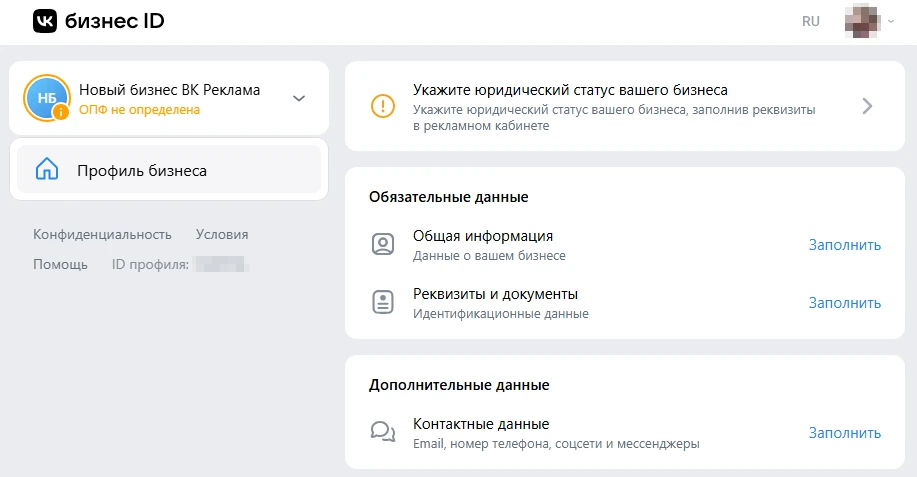Click Заполнить for Контактные данные
This screenshot has height=477, width=917.
pyautogui.click(x=844, y=433)
